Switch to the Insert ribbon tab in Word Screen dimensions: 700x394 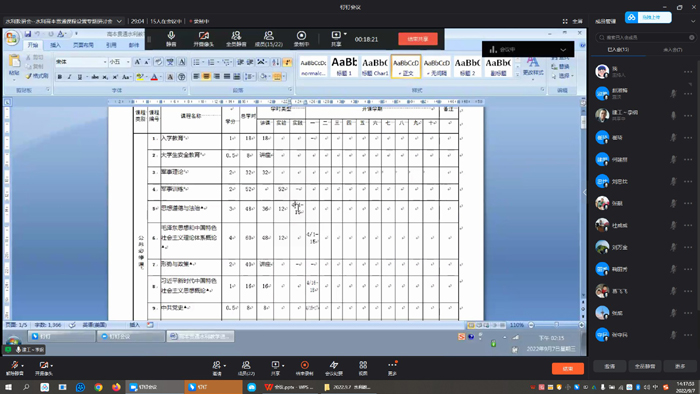(x=55, y=45)
